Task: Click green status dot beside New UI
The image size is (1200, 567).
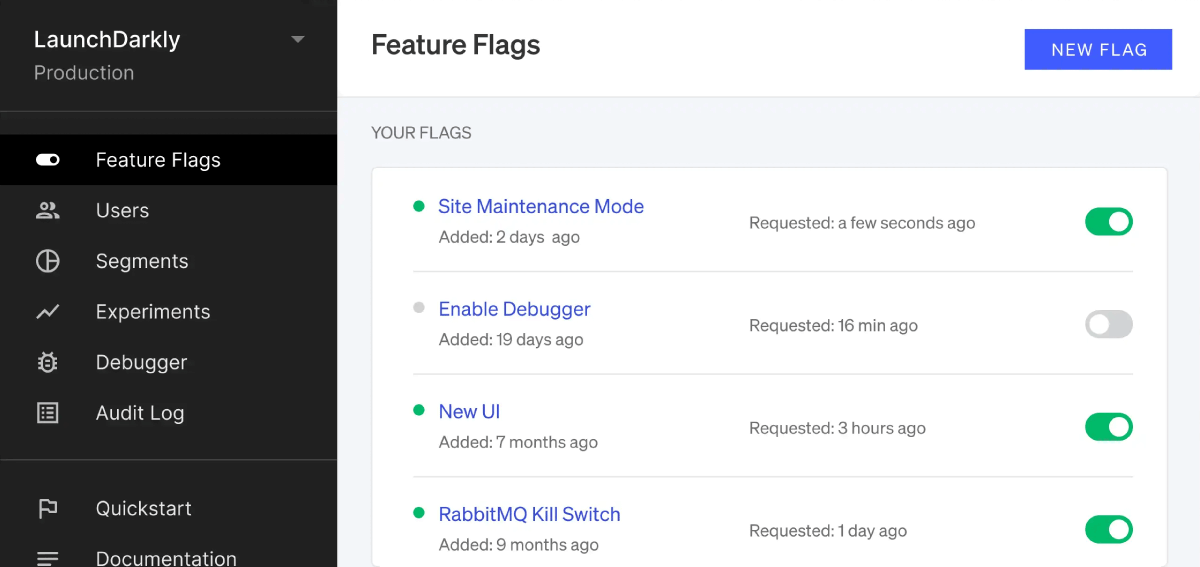Action: coord(419,410)
